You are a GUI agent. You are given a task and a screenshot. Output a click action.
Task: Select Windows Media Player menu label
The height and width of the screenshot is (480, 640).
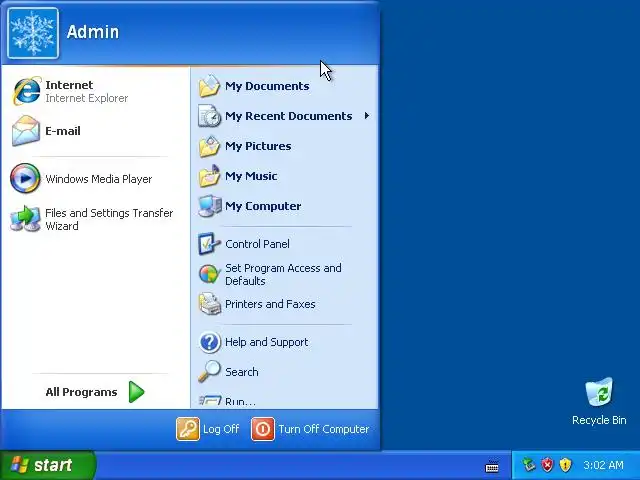[99, 179]
